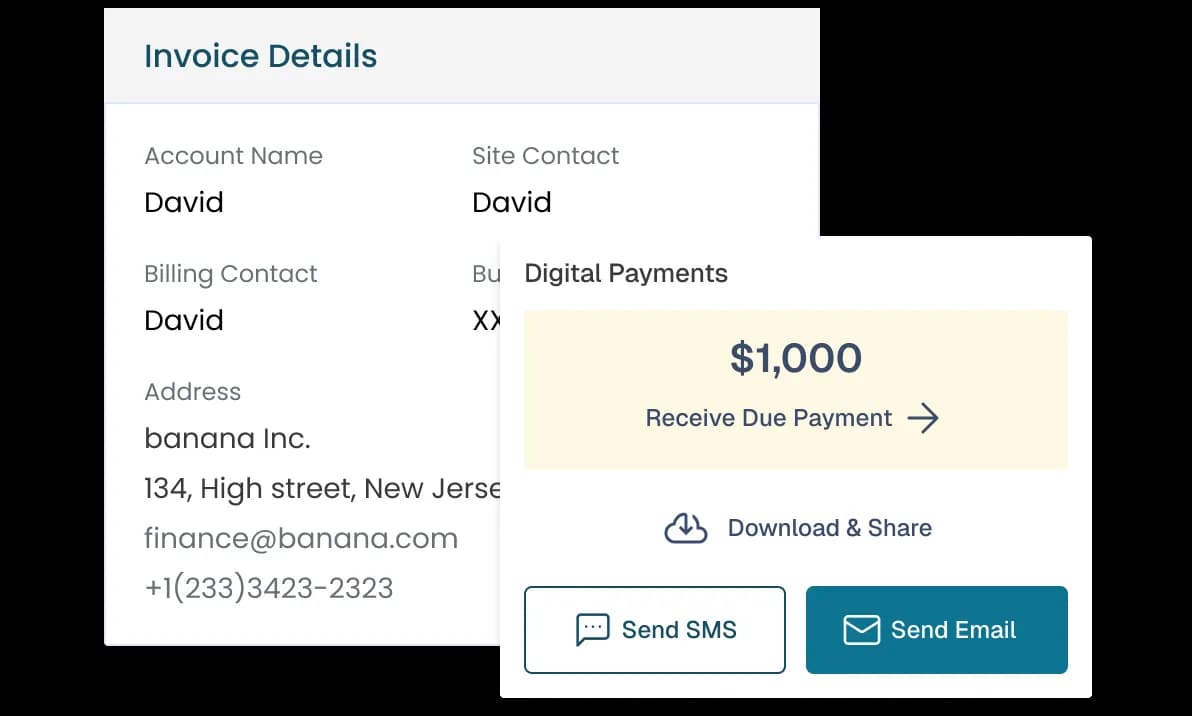
Task: Click the envelope icon on Send Email
Action: pos(861,630)
